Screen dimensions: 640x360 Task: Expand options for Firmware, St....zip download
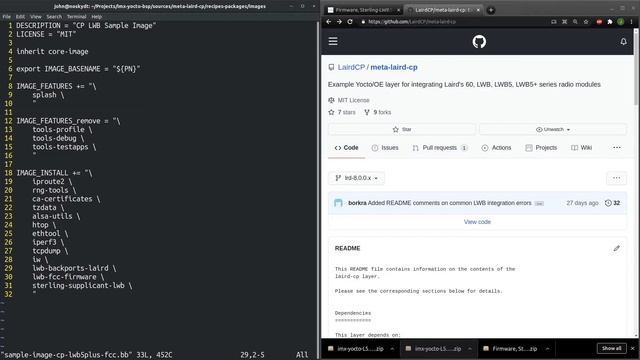coord(547,349)
